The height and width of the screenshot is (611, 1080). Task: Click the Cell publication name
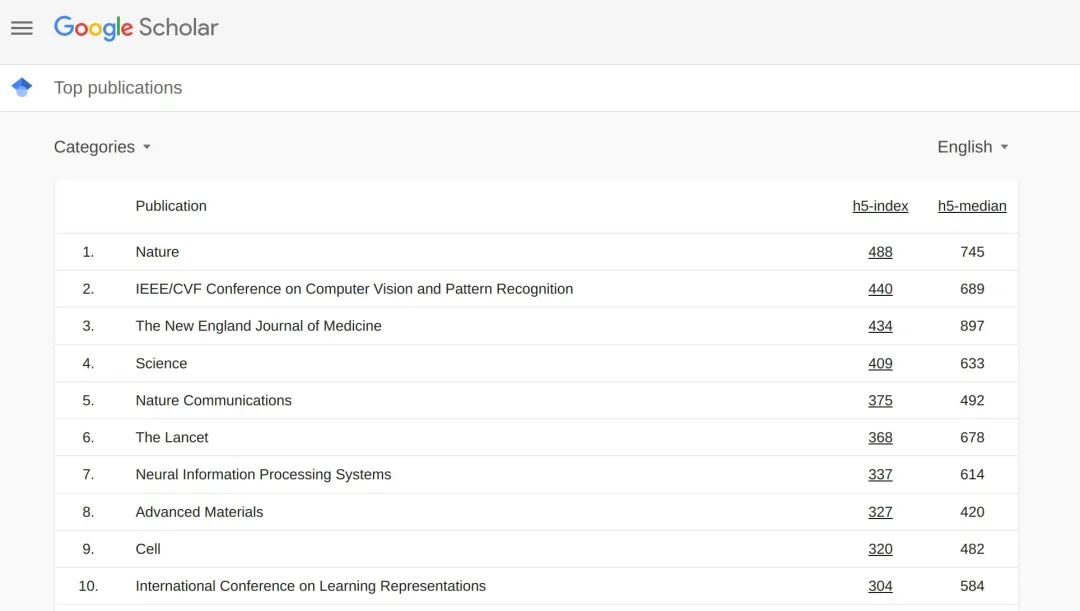point(148,549)
